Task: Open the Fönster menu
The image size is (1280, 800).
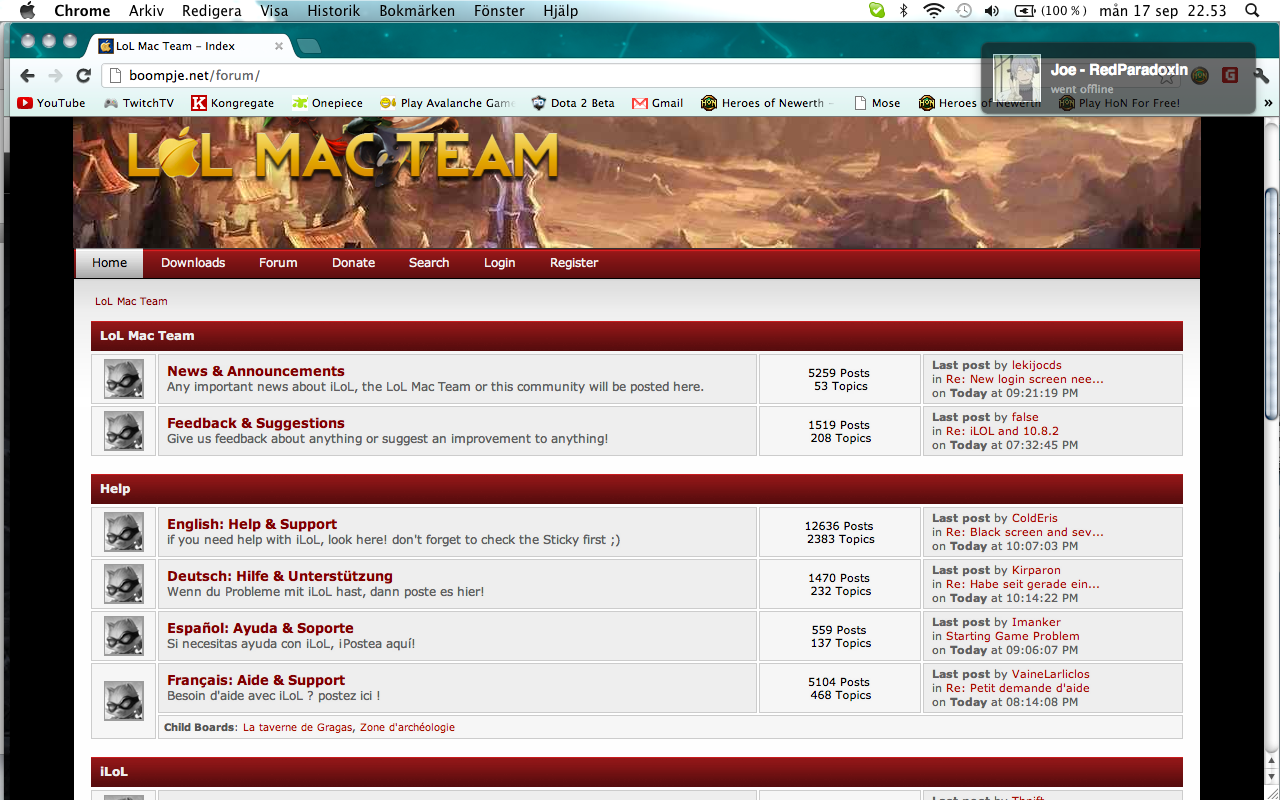Action: pyautogui.click(x=499, y=11)
